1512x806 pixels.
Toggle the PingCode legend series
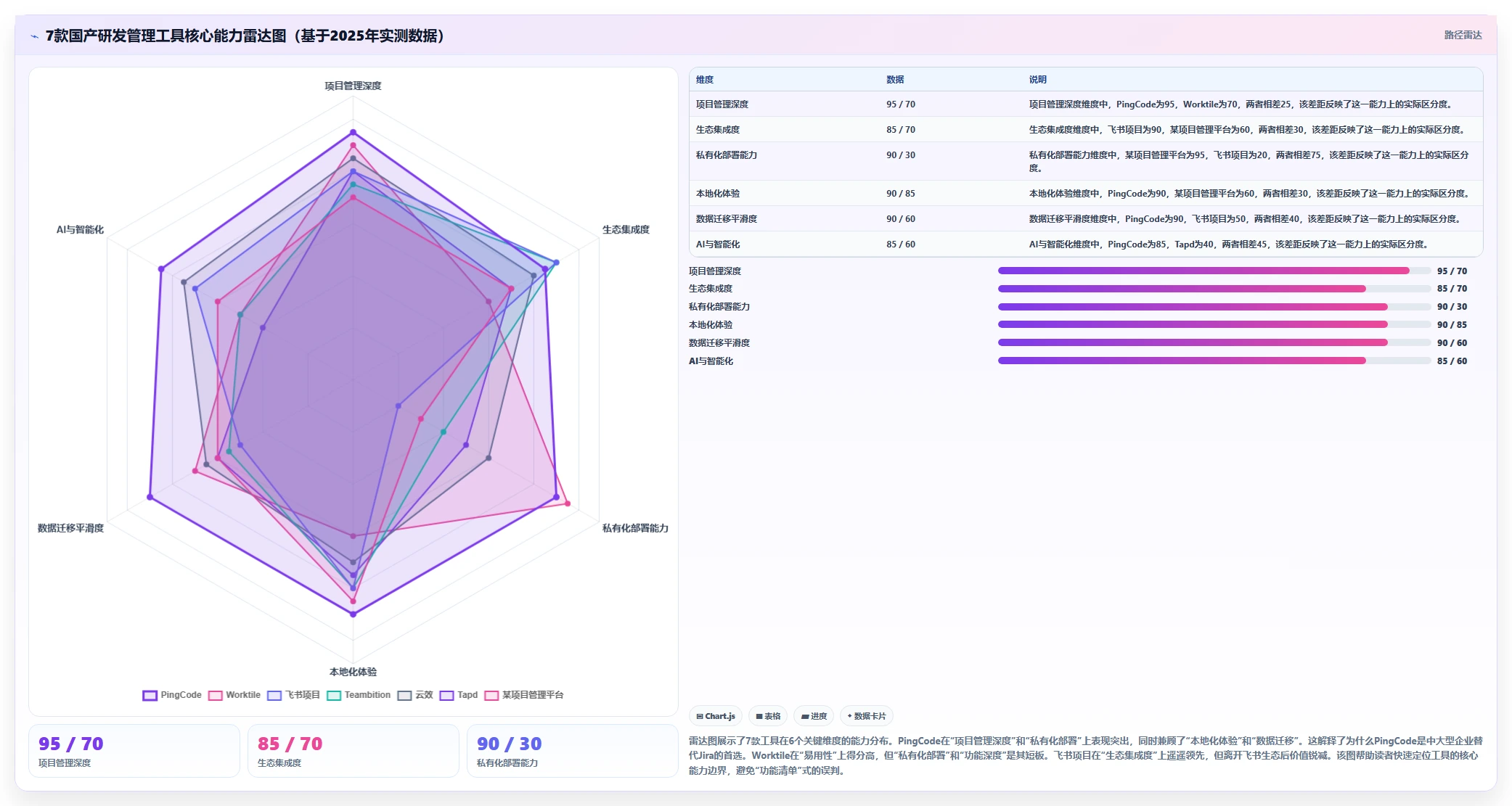172,695
